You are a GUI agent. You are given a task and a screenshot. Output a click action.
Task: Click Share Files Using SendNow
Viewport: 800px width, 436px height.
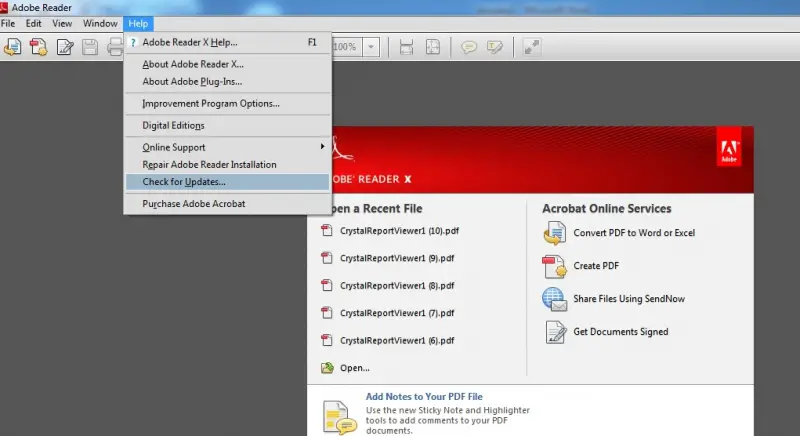629,299
